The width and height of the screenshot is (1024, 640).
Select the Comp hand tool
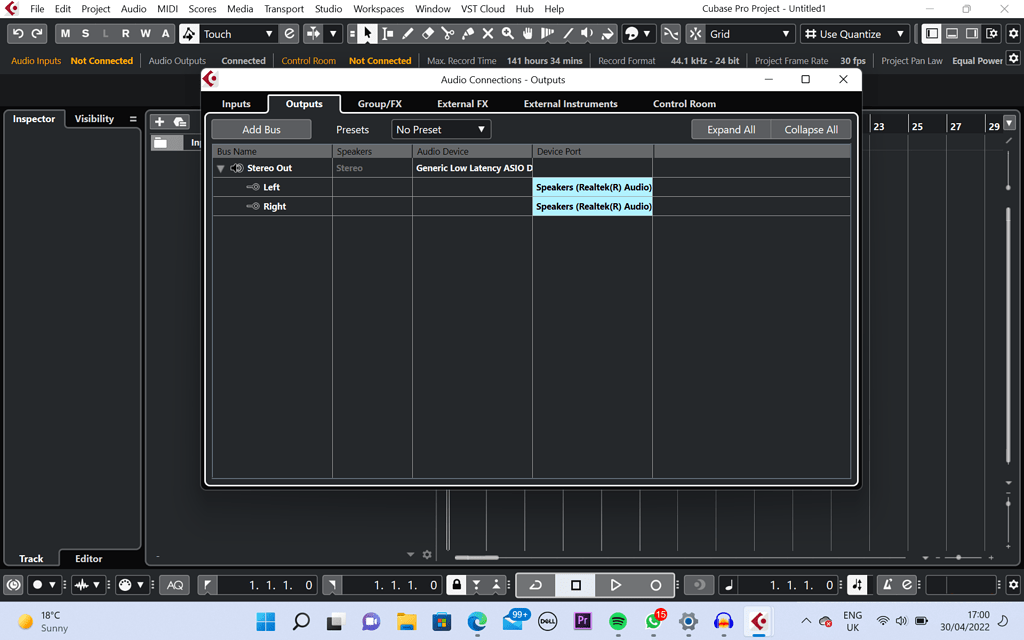click(x=528, y=34)
